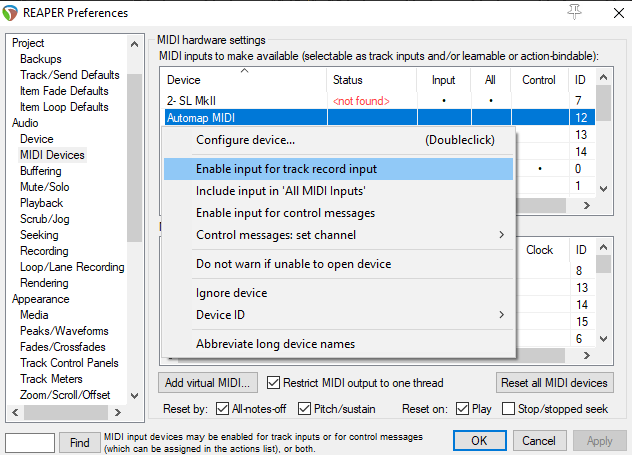Confirm preferences with OK button

coord(479,440)
